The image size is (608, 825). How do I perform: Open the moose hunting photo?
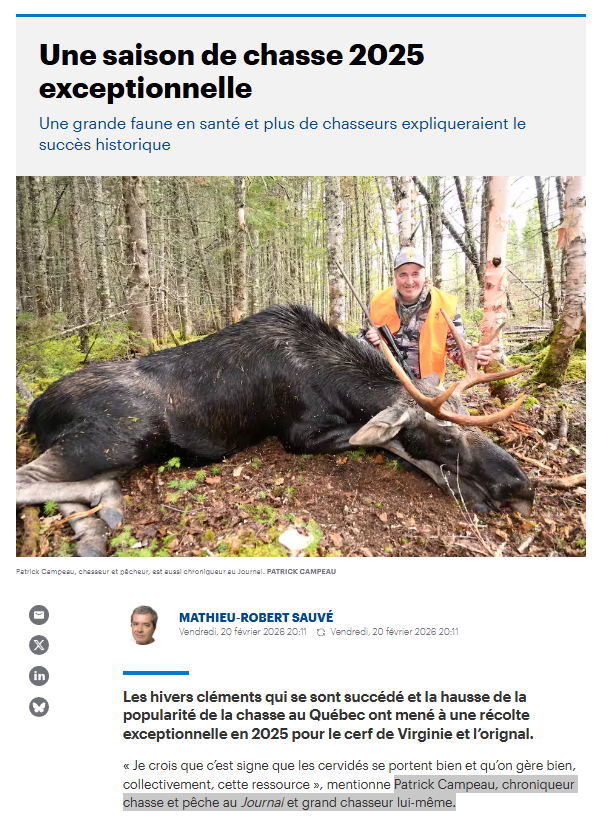(301, 366)
